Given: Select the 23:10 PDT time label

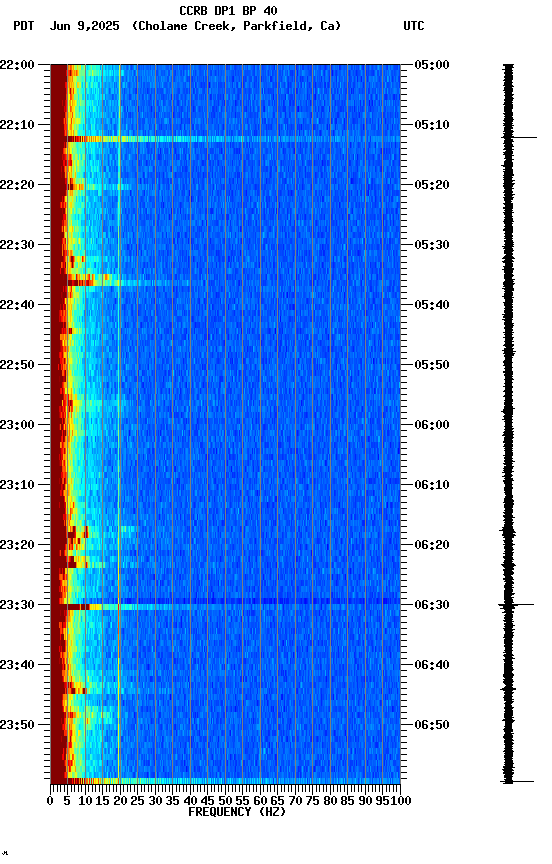Looking at the screenshot, I should pos(18,485).
